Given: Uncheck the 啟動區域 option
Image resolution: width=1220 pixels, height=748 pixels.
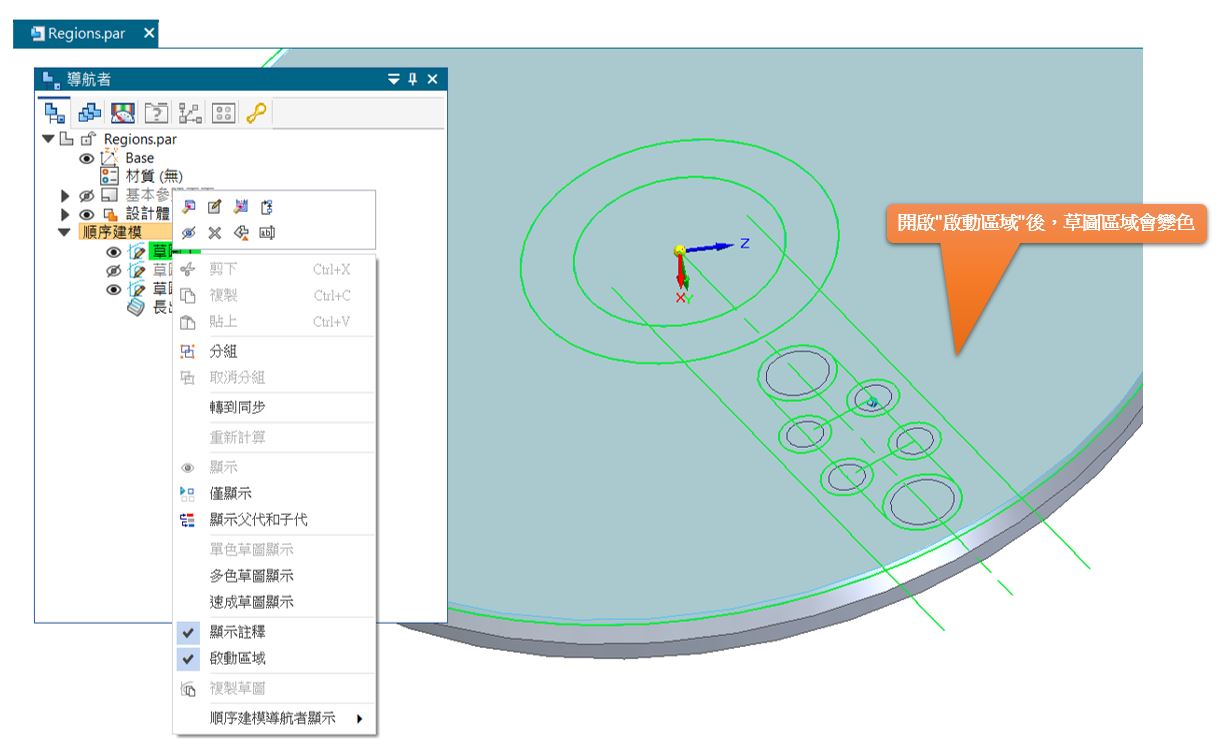Looking at the screenshot, I should tap(237, 659).
